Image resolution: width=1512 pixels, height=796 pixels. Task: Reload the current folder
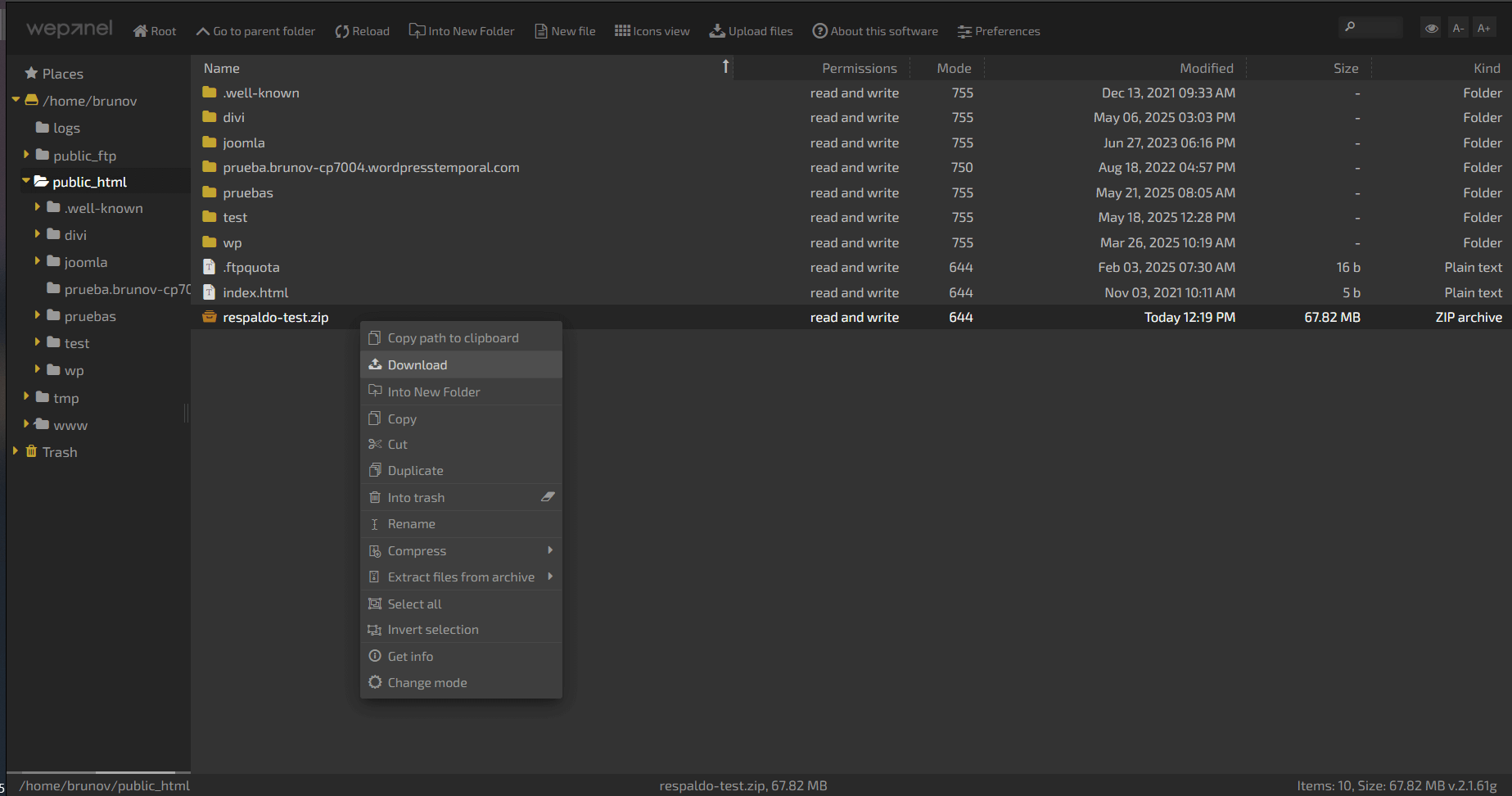click(x=362, y=31)
